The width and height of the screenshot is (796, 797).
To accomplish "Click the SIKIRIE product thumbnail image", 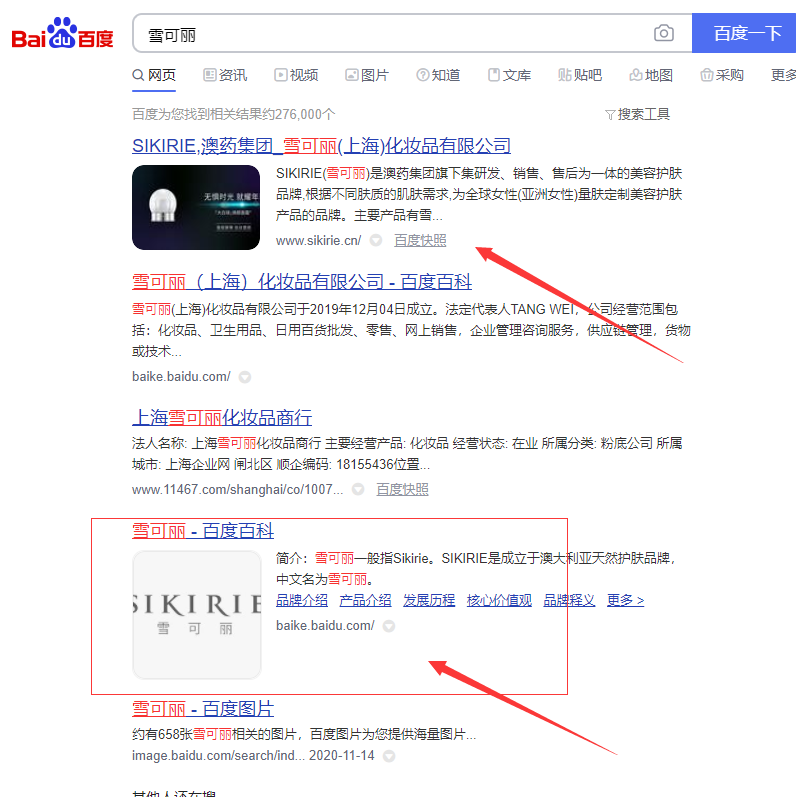I will coord(196,207).
